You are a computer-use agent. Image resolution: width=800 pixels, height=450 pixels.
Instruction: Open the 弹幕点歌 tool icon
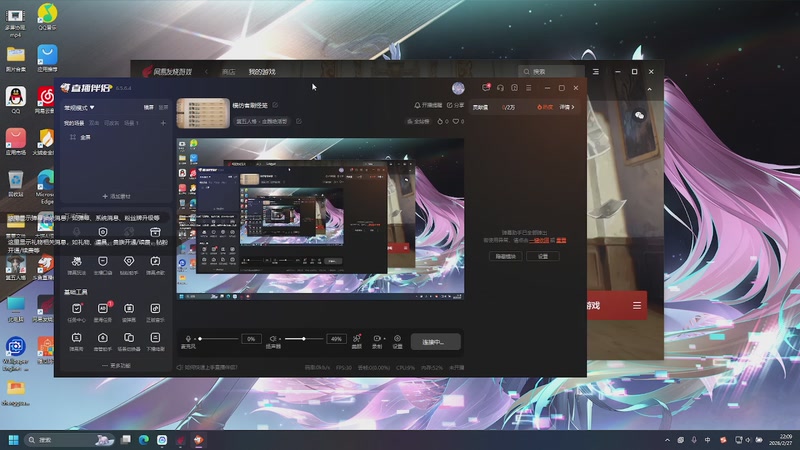(155, 262)
